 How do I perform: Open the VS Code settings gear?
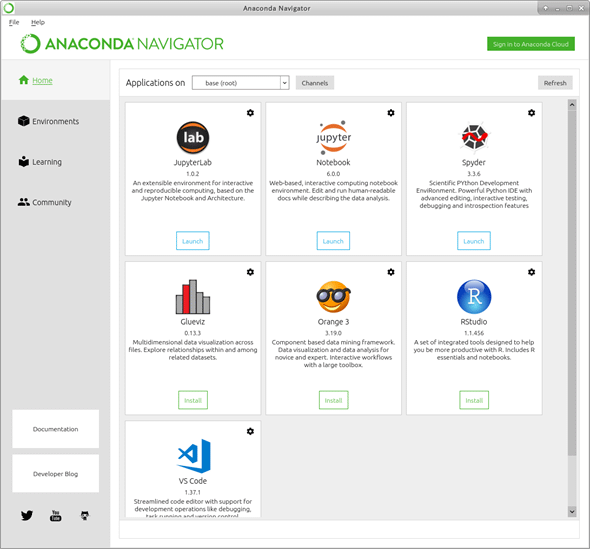[250, 431]
